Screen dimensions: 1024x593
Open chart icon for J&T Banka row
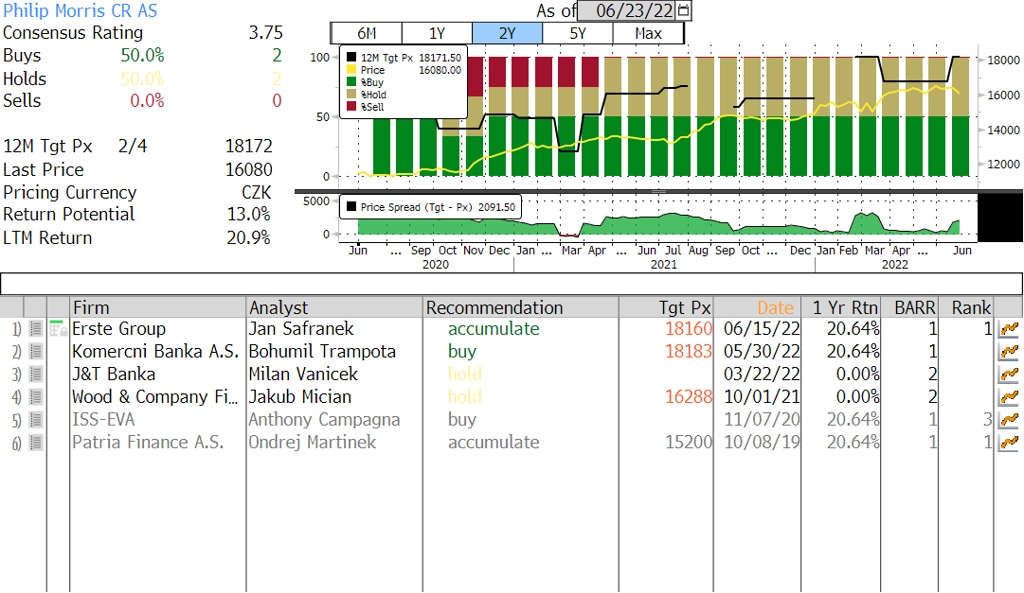pyautogui.click(x=1009, y=374)
